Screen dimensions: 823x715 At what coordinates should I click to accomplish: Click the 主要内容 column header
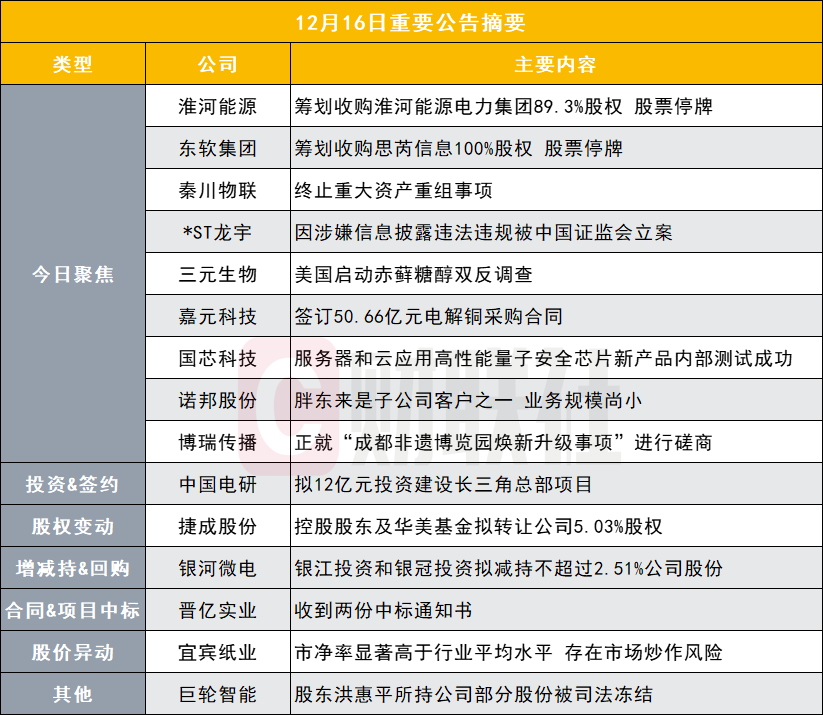(x=555, y=65)
